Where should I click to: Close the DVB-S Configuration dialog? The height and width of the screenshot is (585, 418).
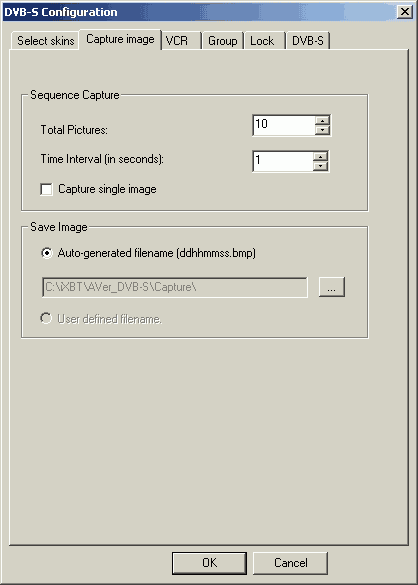(x=405, y=12)
